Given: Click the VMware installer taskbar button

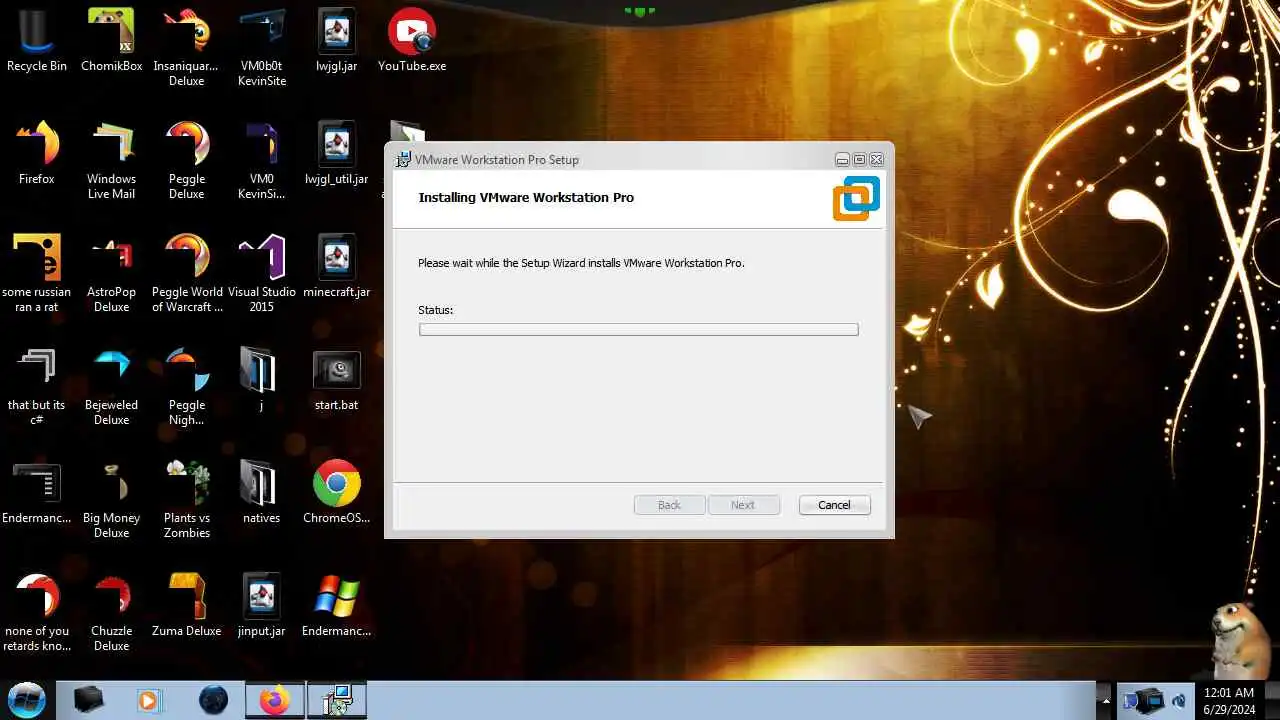Looking at the screenshot, I should pos(336,700).
